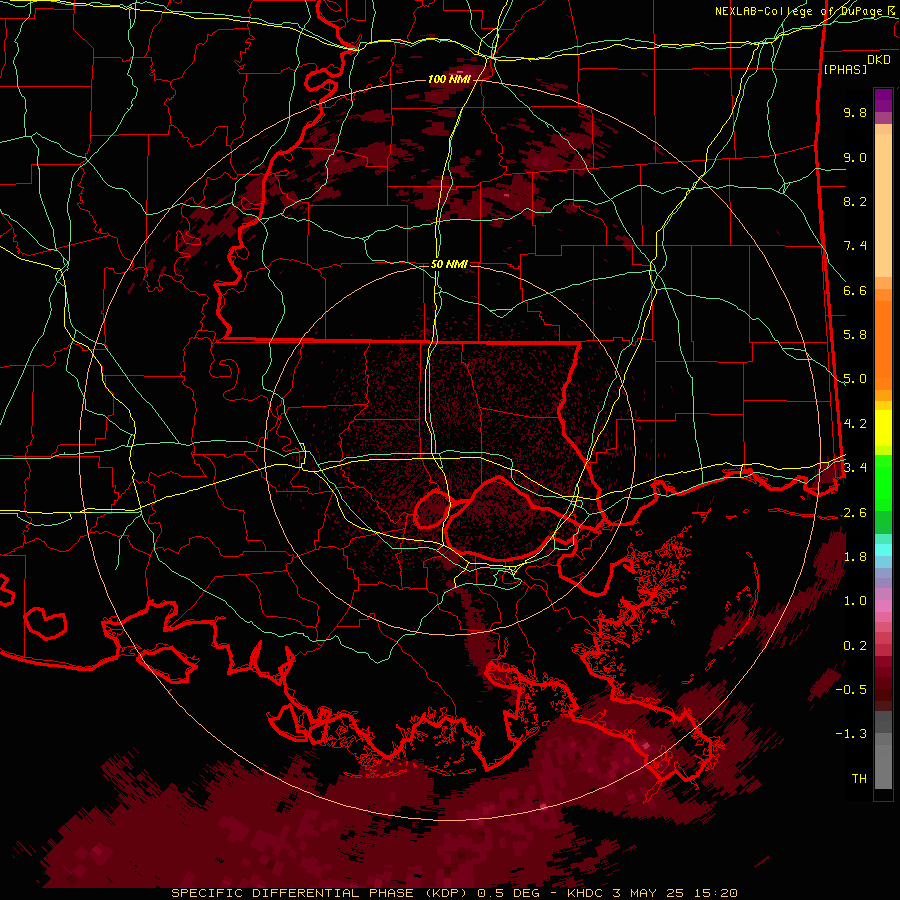The height and width of the screenshot is (900, 900).
Task: Click the 4.2 scale value
Action: pyautogui.click(x=855, y=424)
